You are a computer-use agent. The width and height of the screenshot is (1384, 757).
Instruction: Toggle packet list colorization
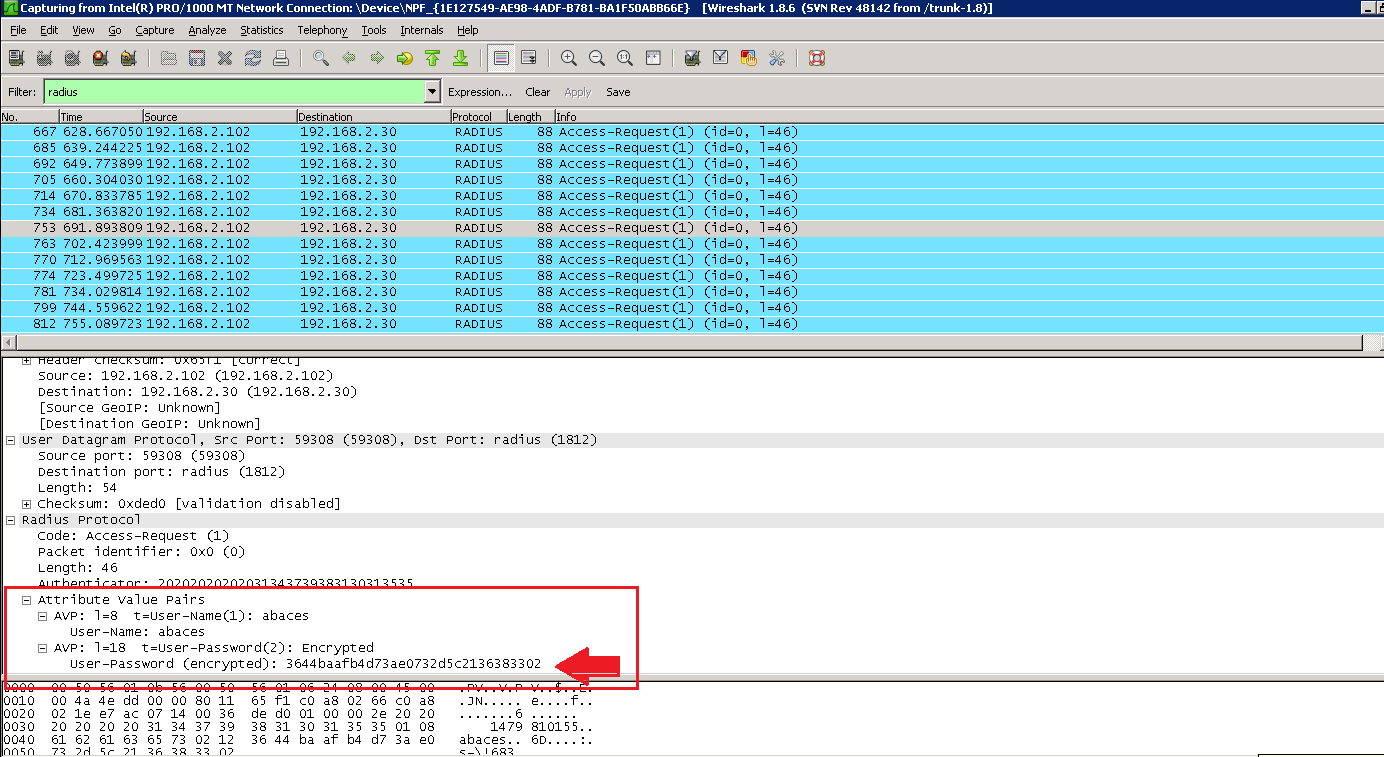500,58
